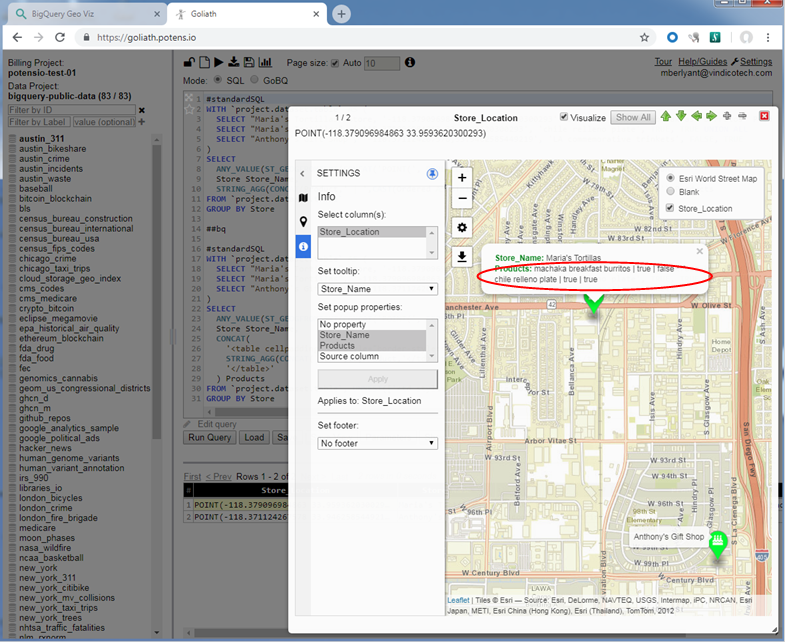Click the unlock padlock toolbar icon
This screenshot has width=786, height=643.
pos(189,63)
